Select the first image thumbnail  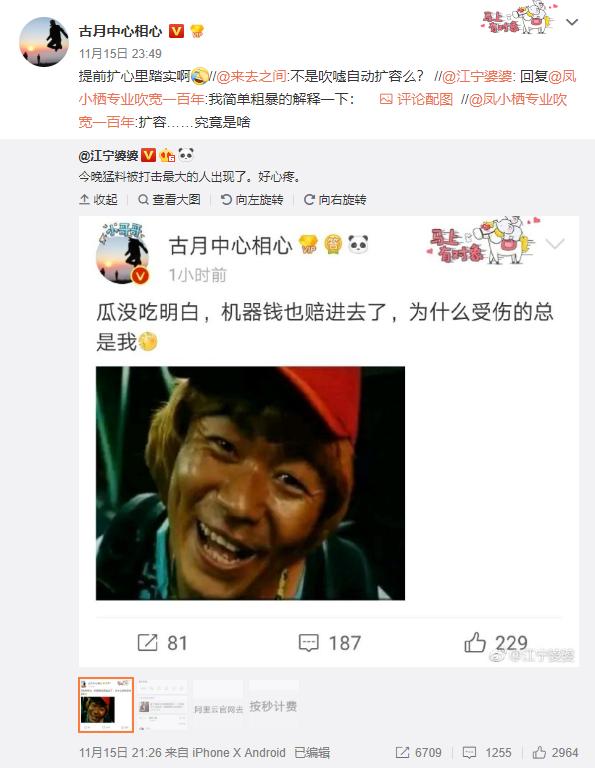tap(106, 705)
